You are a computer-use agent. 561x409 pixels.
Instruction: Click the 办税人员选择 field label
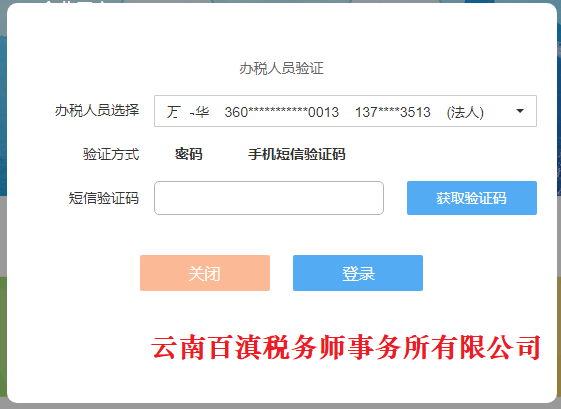97,110
